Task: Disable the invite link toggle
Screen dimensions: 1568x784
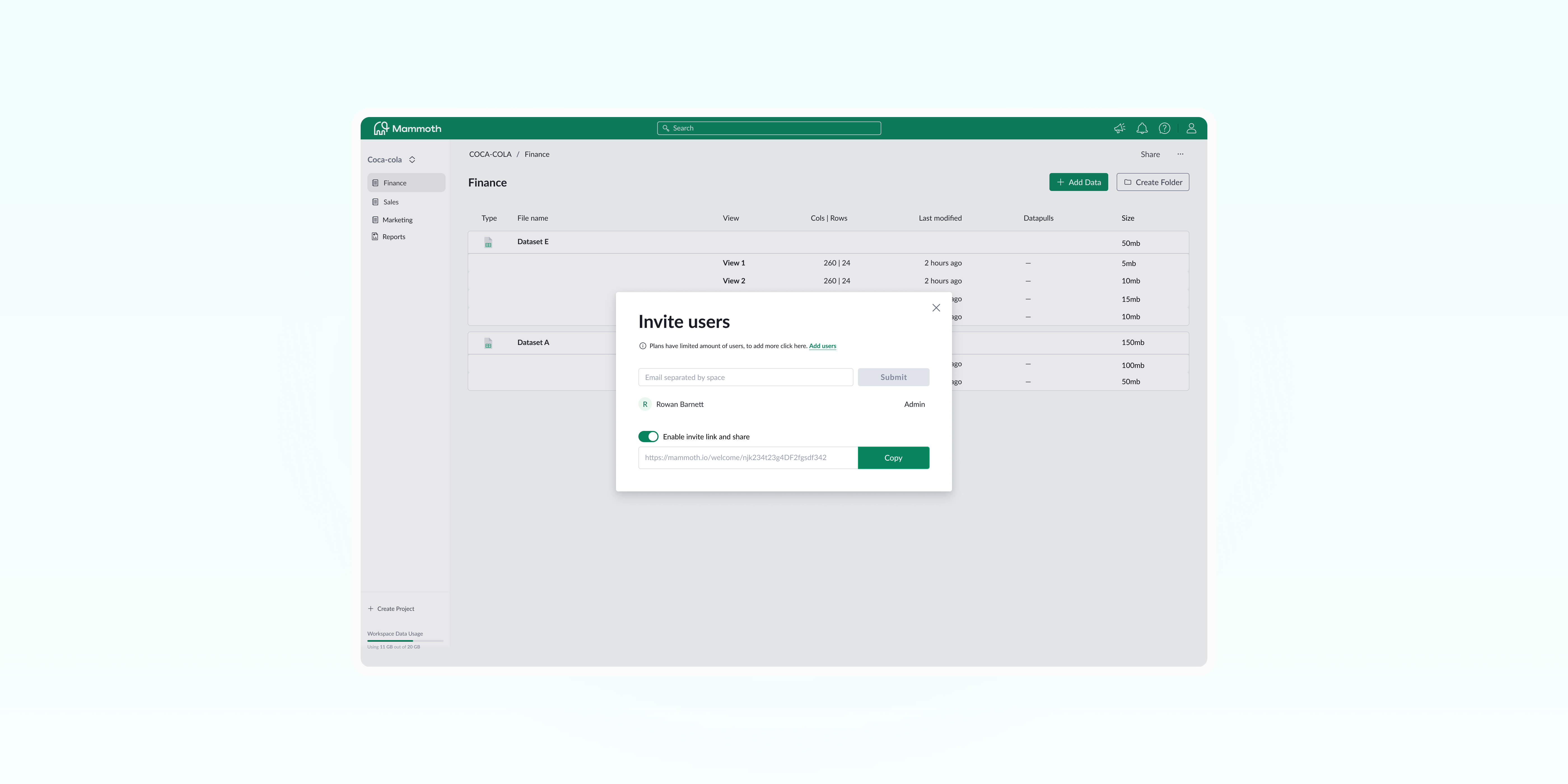Action: click(x=648, y=437)
